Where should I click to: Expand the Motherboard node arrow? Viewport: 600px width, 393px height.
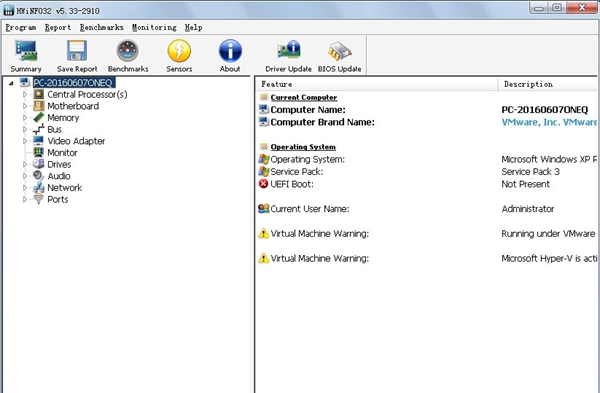point(25,106)
